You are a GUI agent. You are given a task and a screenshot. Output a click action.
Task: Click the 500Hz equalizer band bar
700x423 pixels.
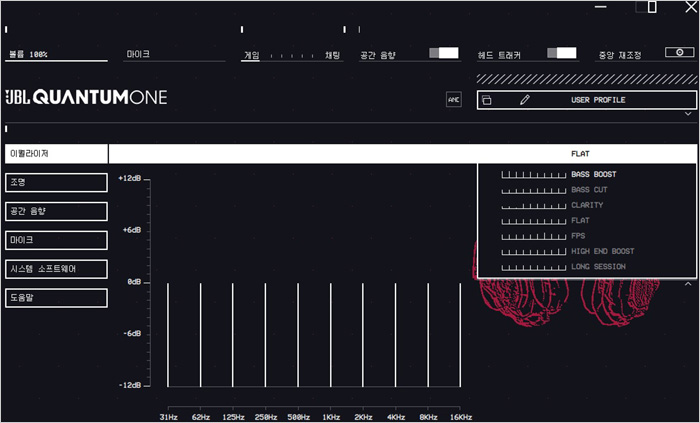[x=298, y=335]
